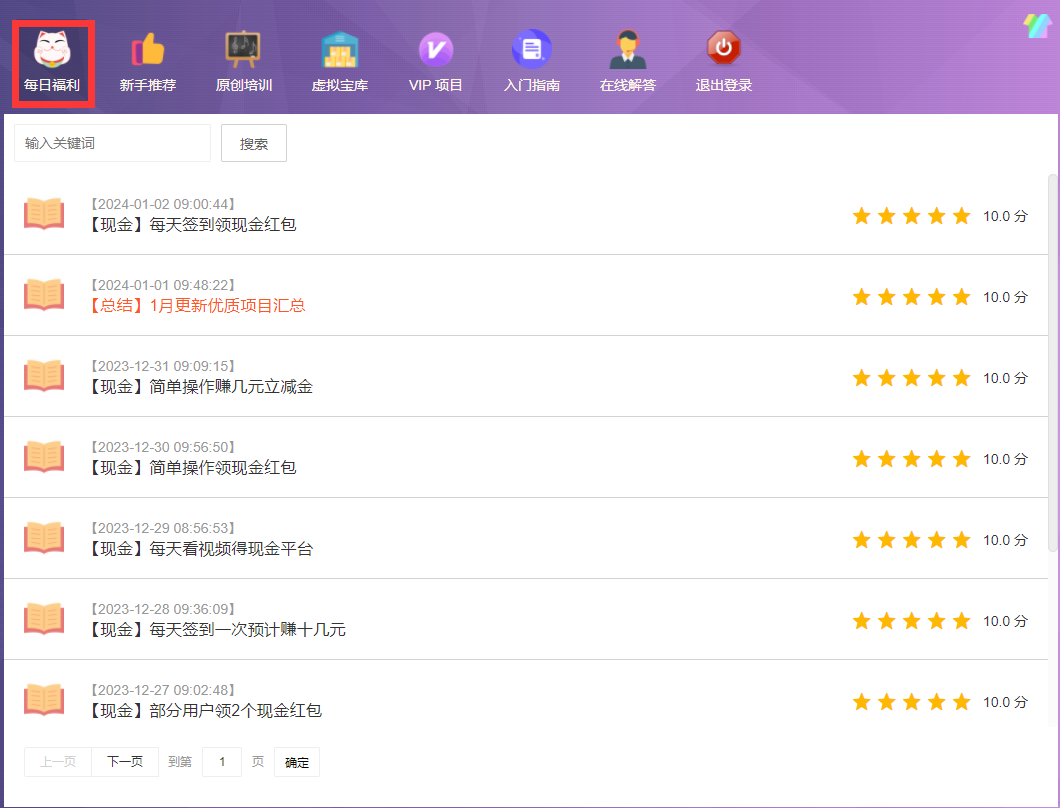
Task: Select the 原创培训 blackboard icon
Action: [243, 48]
